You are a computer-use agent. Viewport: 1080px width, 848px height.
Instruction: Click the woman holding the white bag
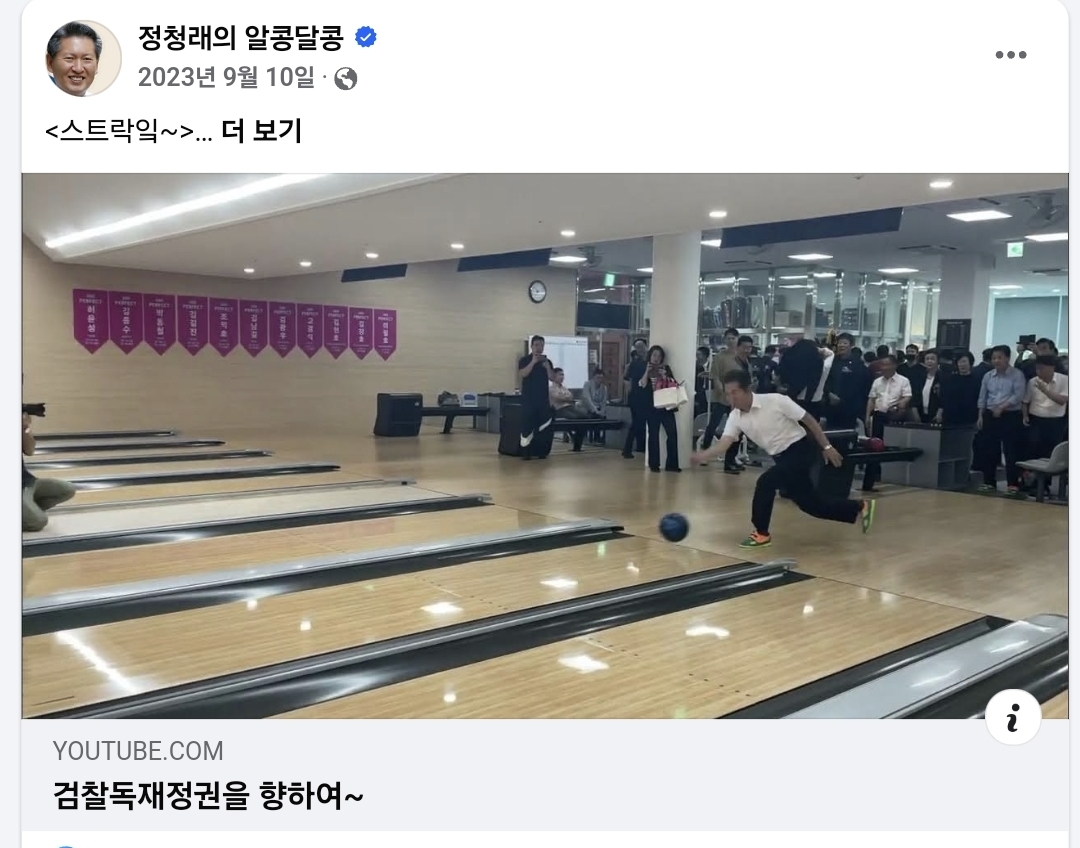pos(660,409)
